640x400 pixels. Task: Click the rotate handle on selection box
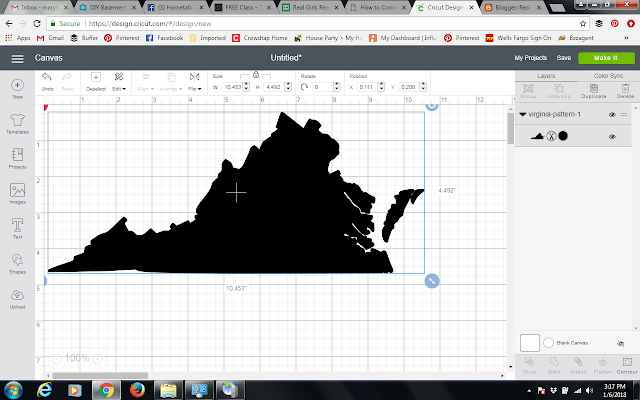pyautogui.click(x=432, y=106)
